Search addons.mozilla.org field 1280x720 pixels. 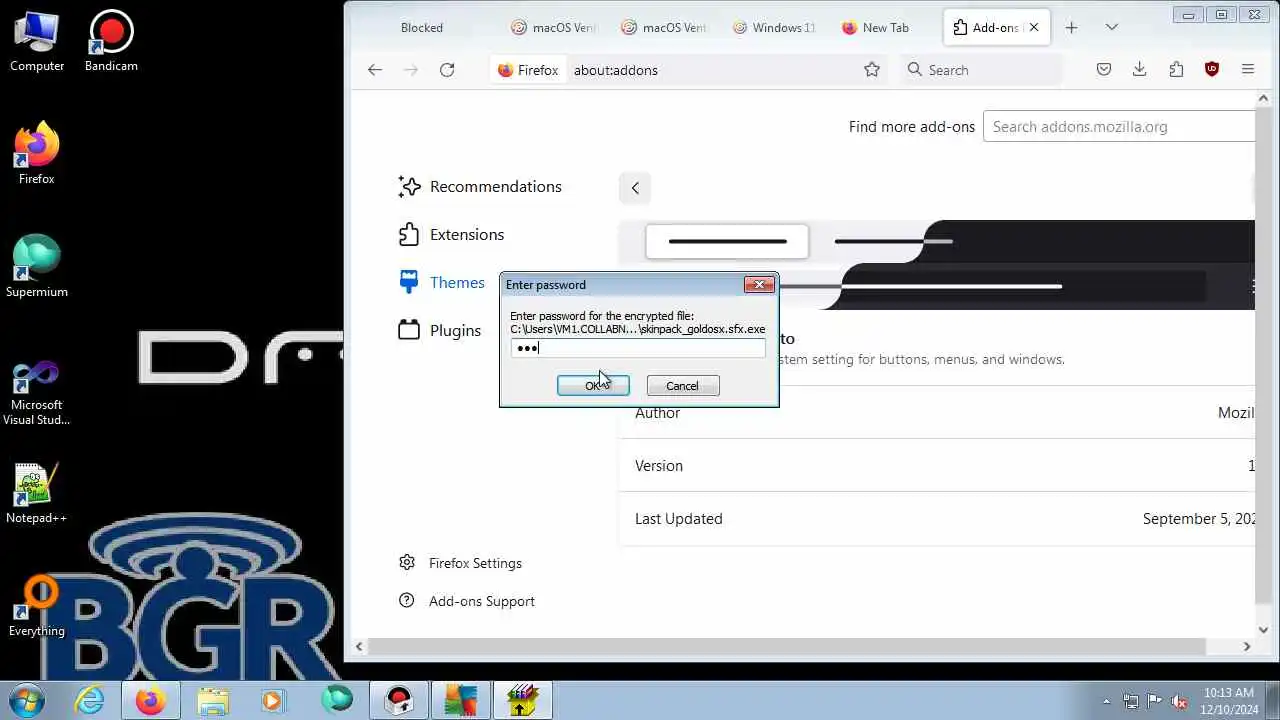1118,127
